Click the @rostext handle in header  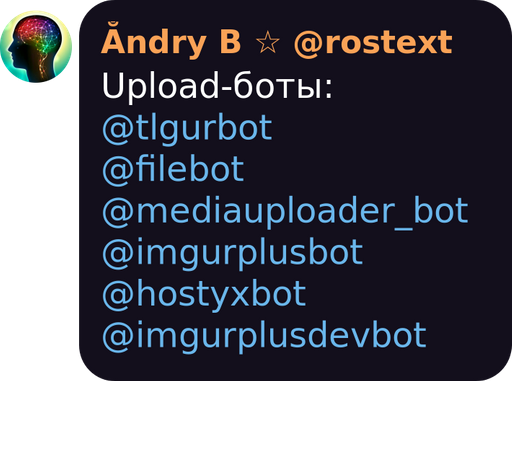pyautogui.click(x=373, y=43)
